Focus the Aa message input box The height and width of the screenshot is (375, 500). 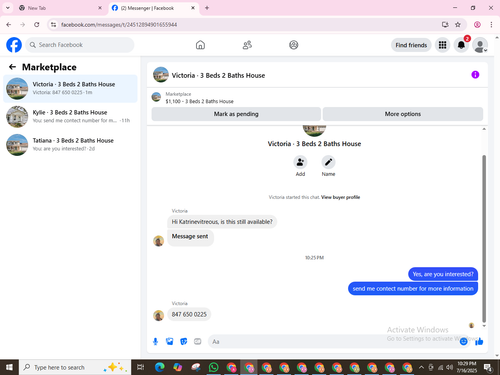333,342
